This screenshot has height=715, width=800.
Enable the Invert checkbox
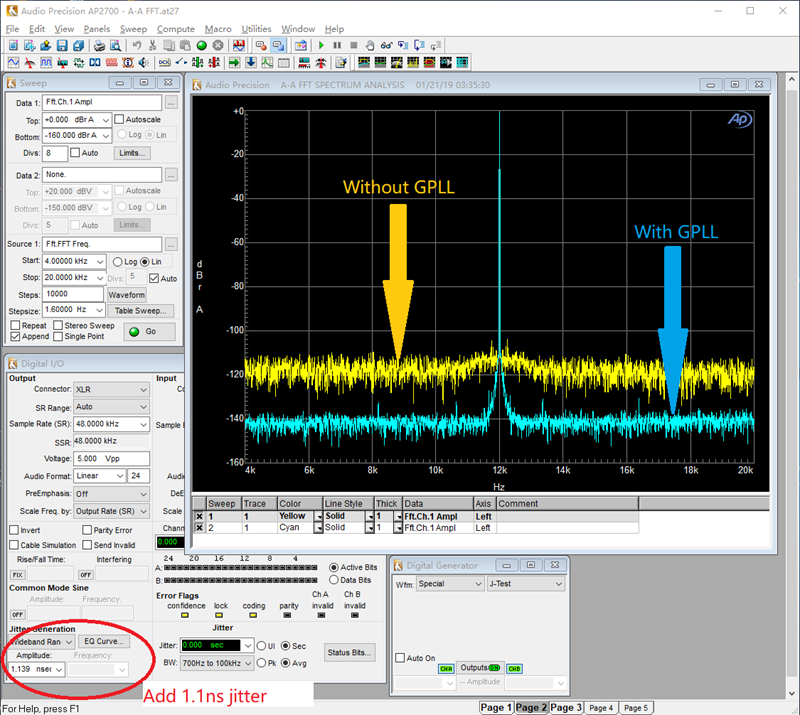[14, 530]
